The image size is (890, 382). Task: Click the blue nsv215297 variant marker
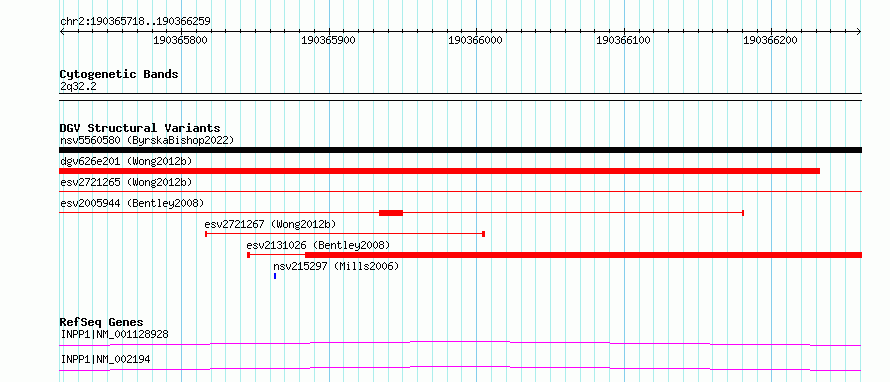point(275,276)
